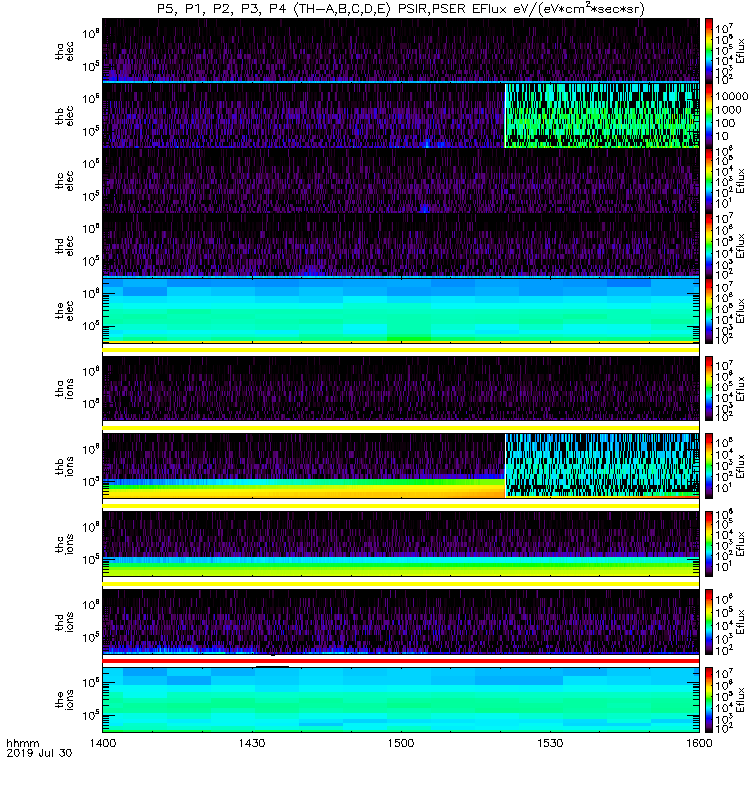Click the green burst in thb elec panel
Image resolution: width=750 pixels, height=800 pixels.
coord(602,116)
